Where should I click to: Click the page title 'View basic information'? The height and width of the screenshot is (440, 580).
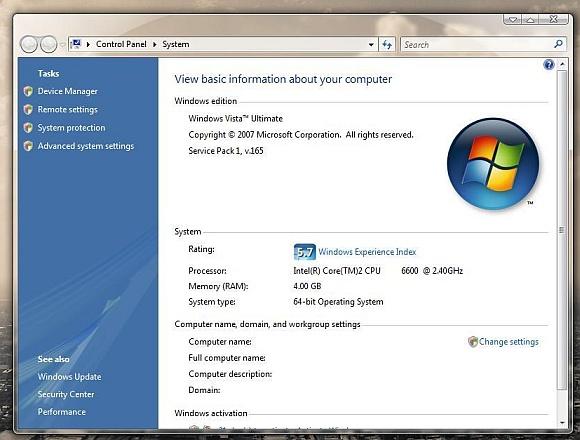[283, 79]
